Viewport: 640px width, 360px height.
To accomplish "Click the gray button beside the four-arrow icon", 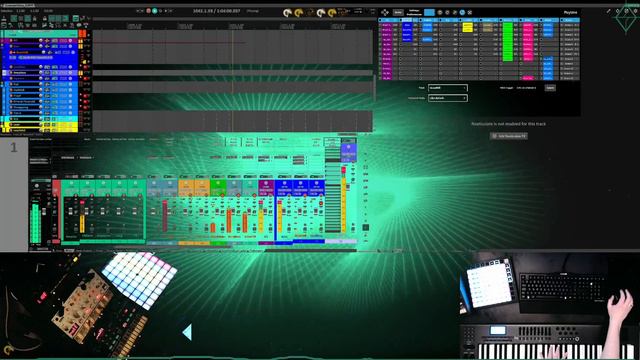I will [398, 12].
